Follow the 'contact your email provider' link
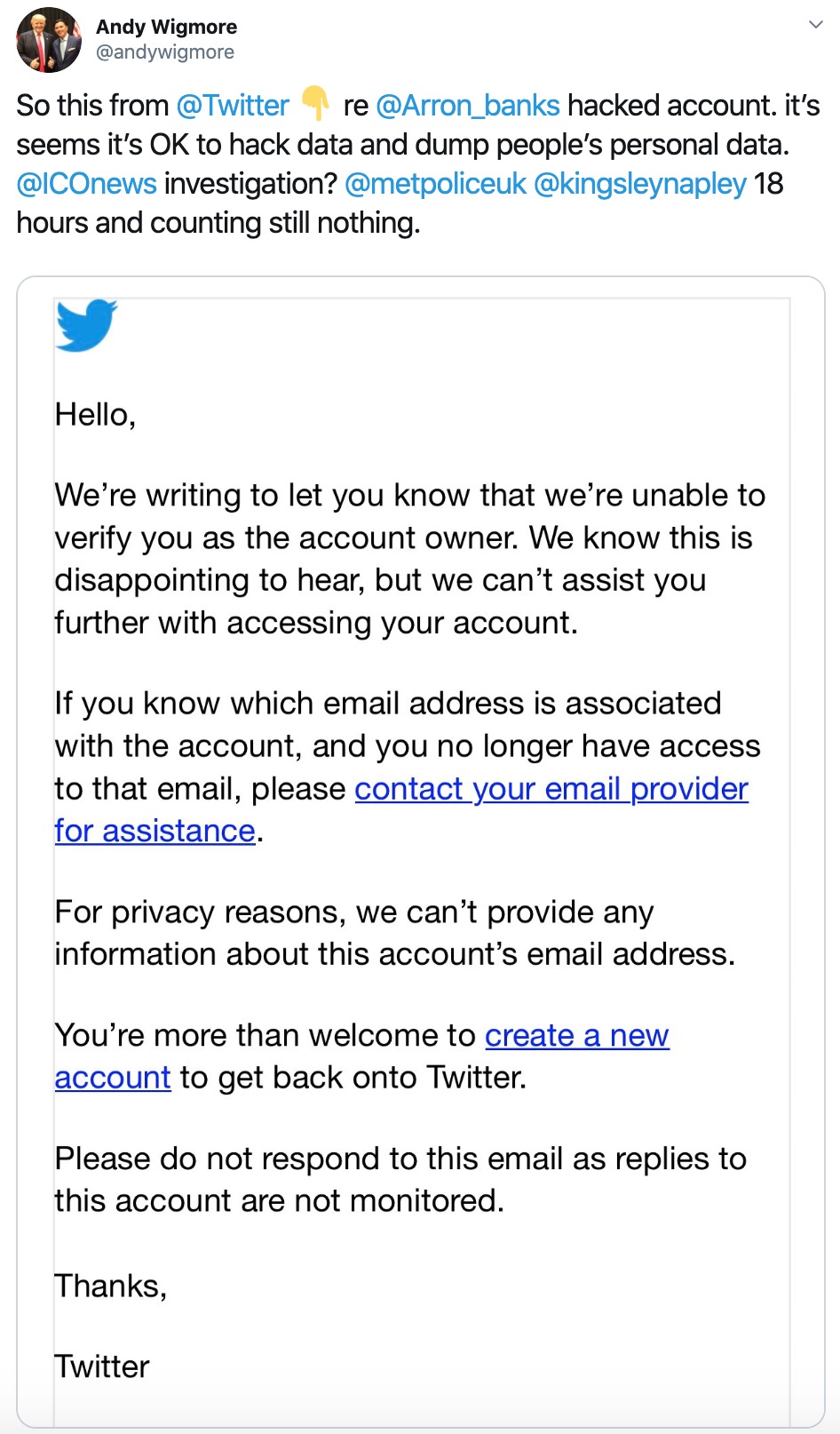 551,789
